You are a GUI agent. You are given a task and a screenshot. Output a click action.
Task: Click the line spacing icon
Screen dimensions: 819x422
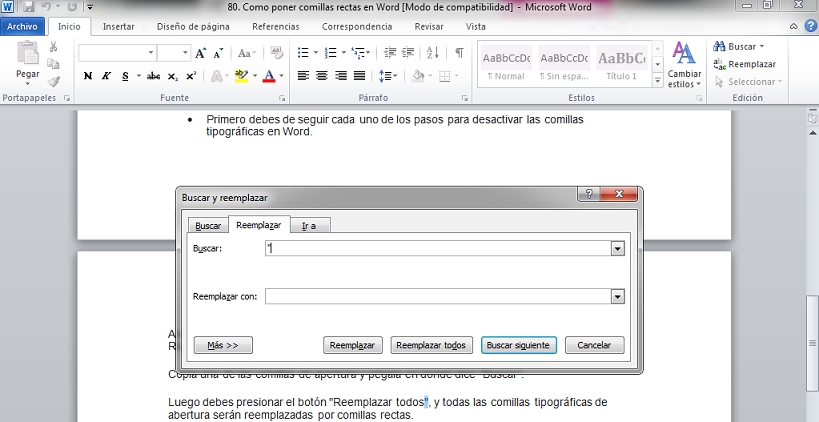(385, 76)
